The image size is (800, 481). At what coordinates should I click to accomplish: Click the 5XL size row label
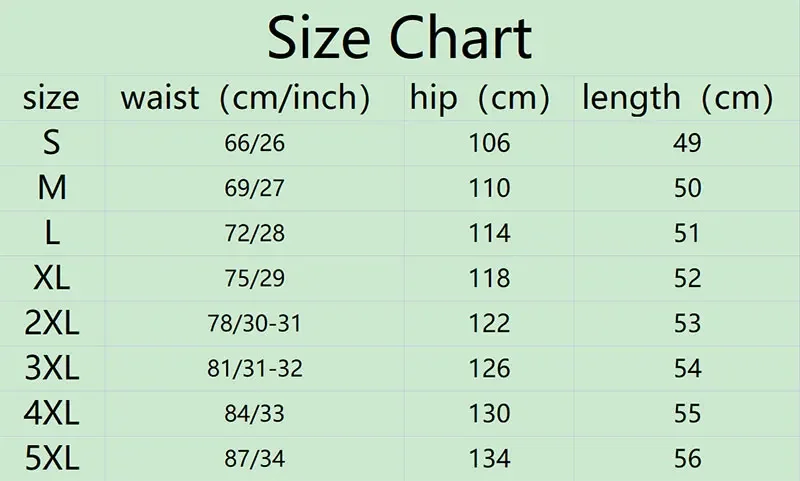tap(51, 459)
